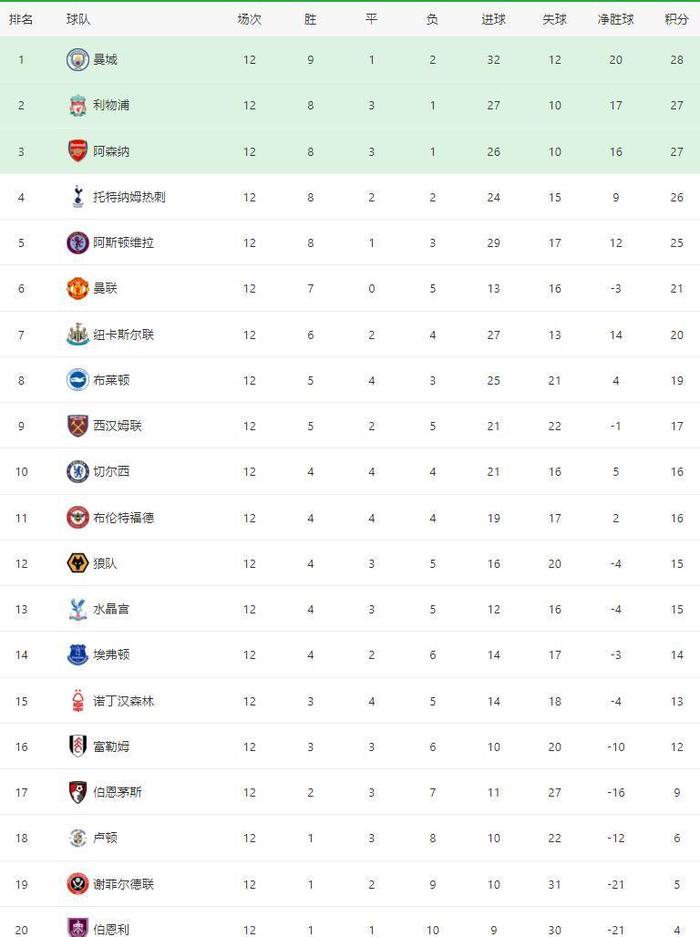Click the 净胜球 goal difference header

coord(616,19)
